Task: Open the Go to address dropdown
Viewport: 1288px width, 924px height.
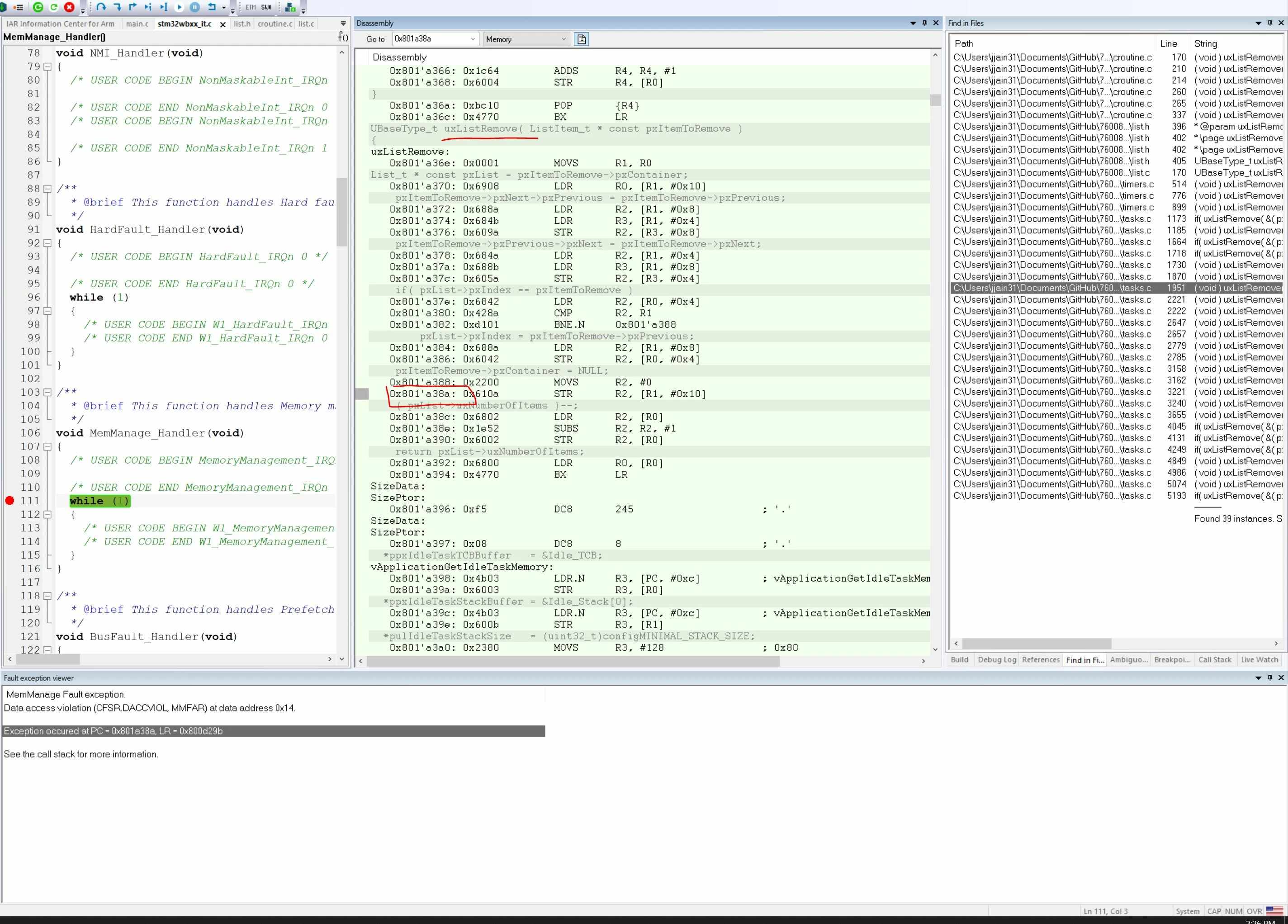Action: click(473, 39)
